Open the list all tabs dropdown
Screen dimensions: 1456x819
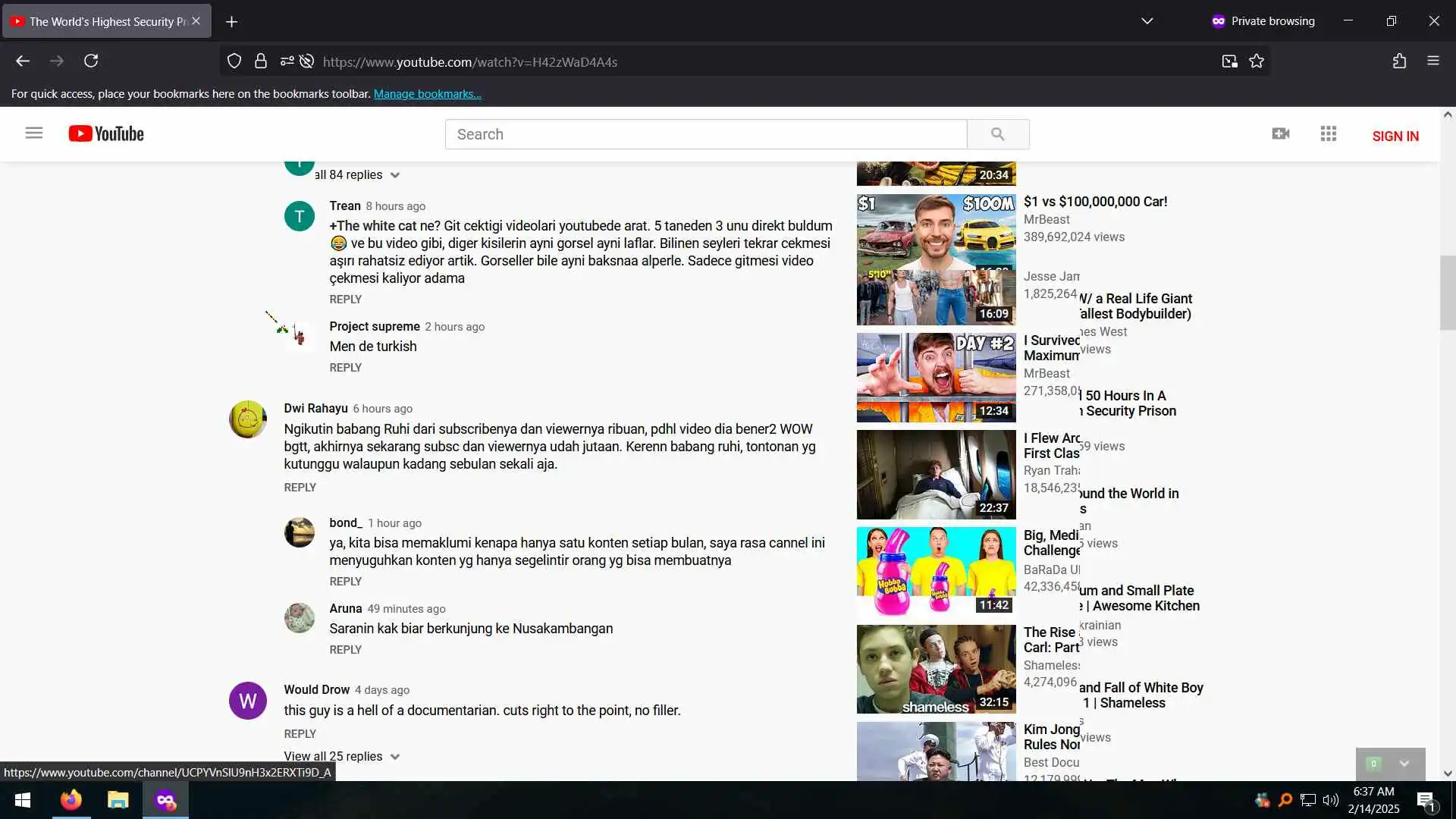pos(1147,21)
